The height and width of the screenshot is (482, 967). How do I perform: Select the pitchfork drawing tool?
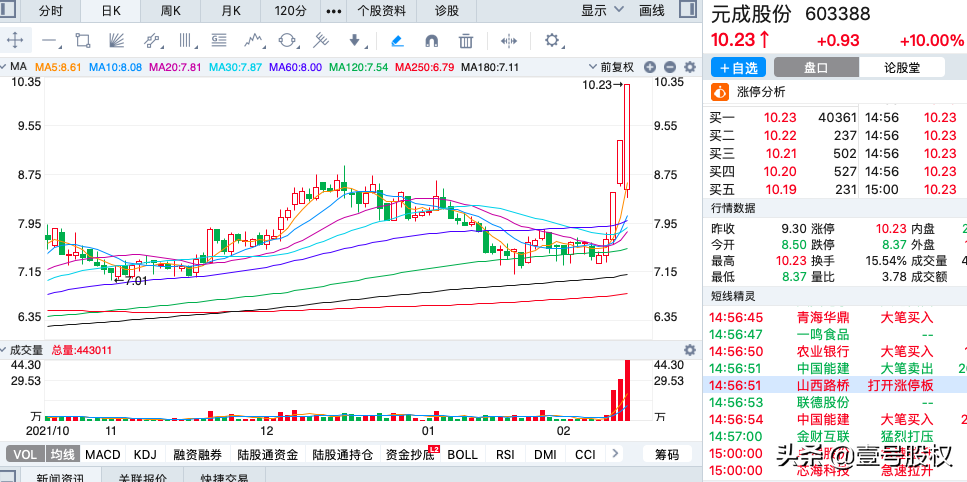[321, 41]
